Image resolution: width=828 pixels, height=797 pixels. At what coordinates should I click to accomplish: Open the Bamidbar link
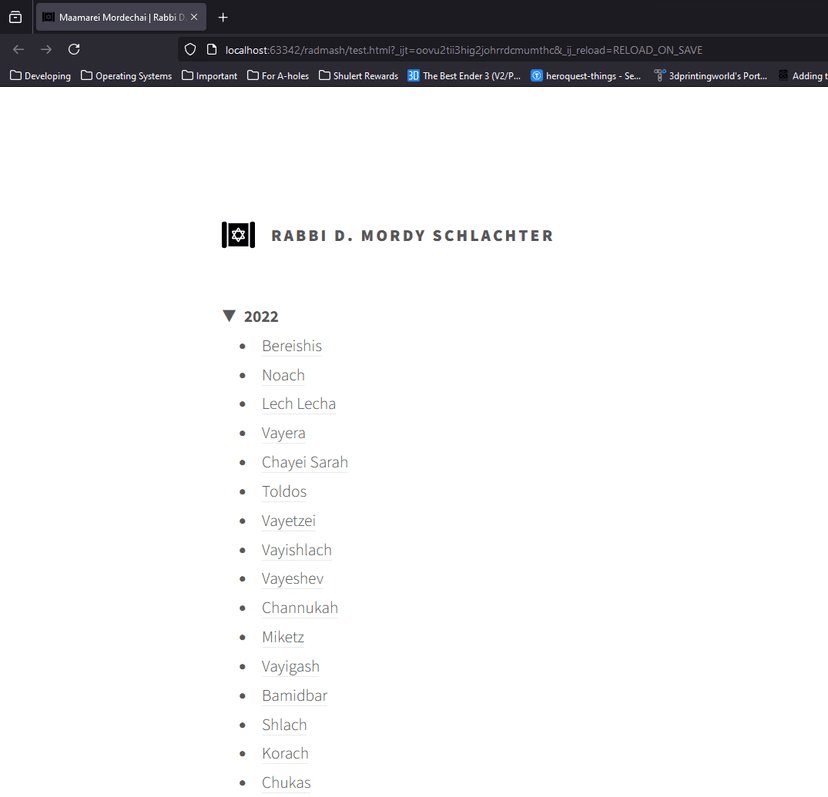[294, 696]
